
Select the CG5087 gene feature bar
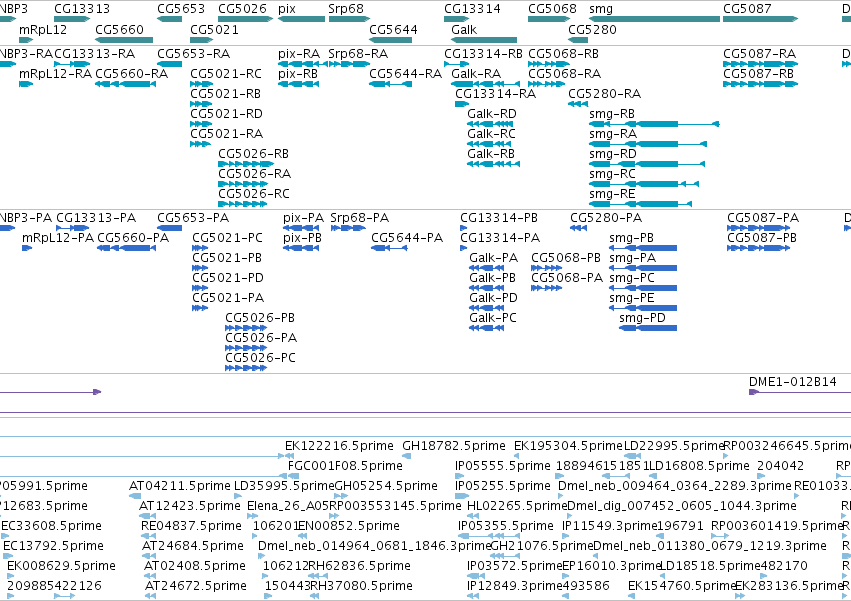coord(760,19)
